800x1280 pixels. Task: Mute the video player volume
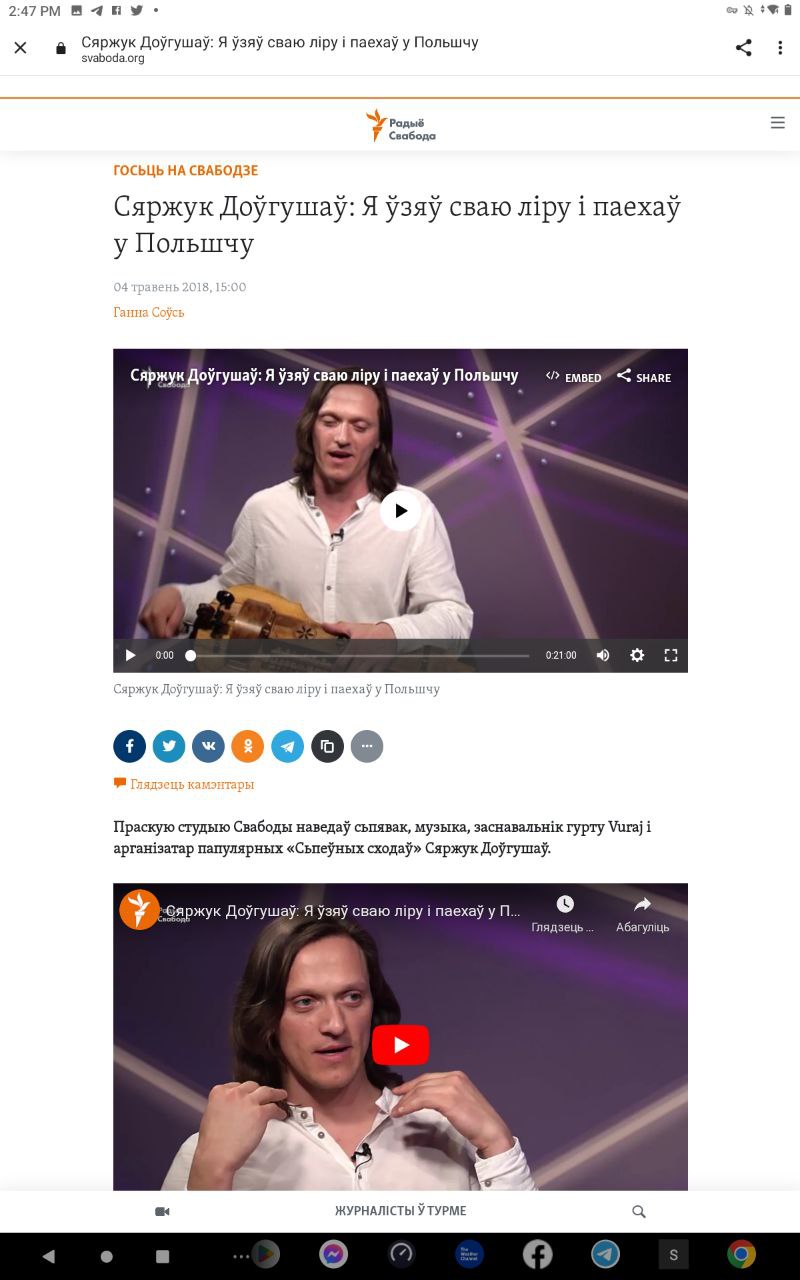tap(603, 655)
